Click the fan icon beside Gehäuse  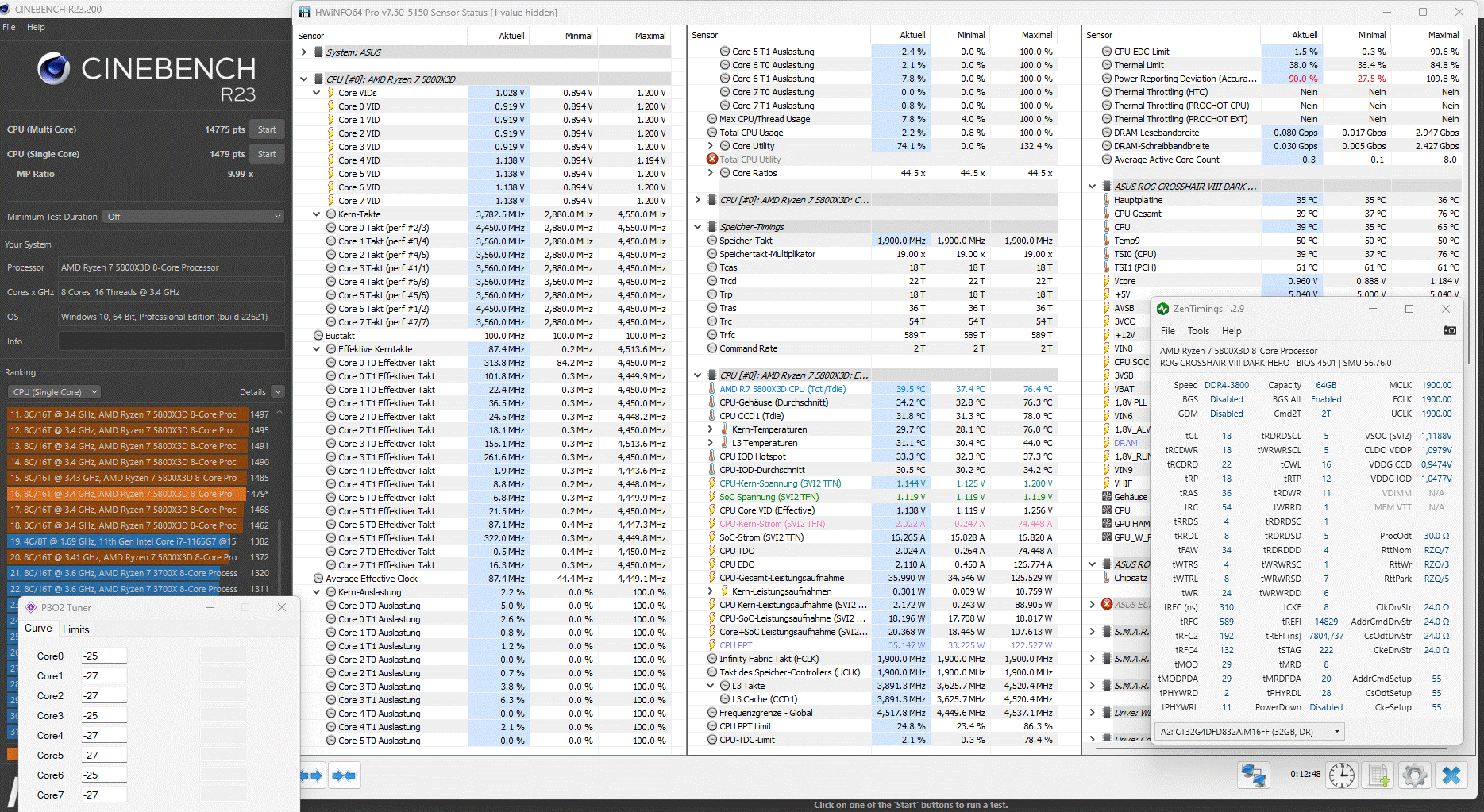coord(1107,497)
